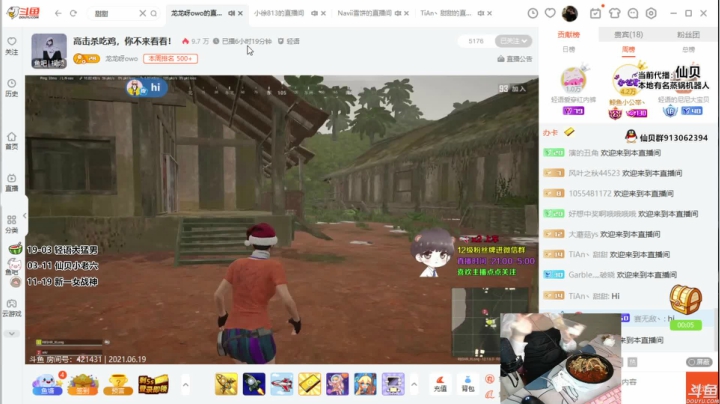
Task: Toggle the 屏蔽 block setting in chat
Action: pyautogui.click(x=699, y=362)
